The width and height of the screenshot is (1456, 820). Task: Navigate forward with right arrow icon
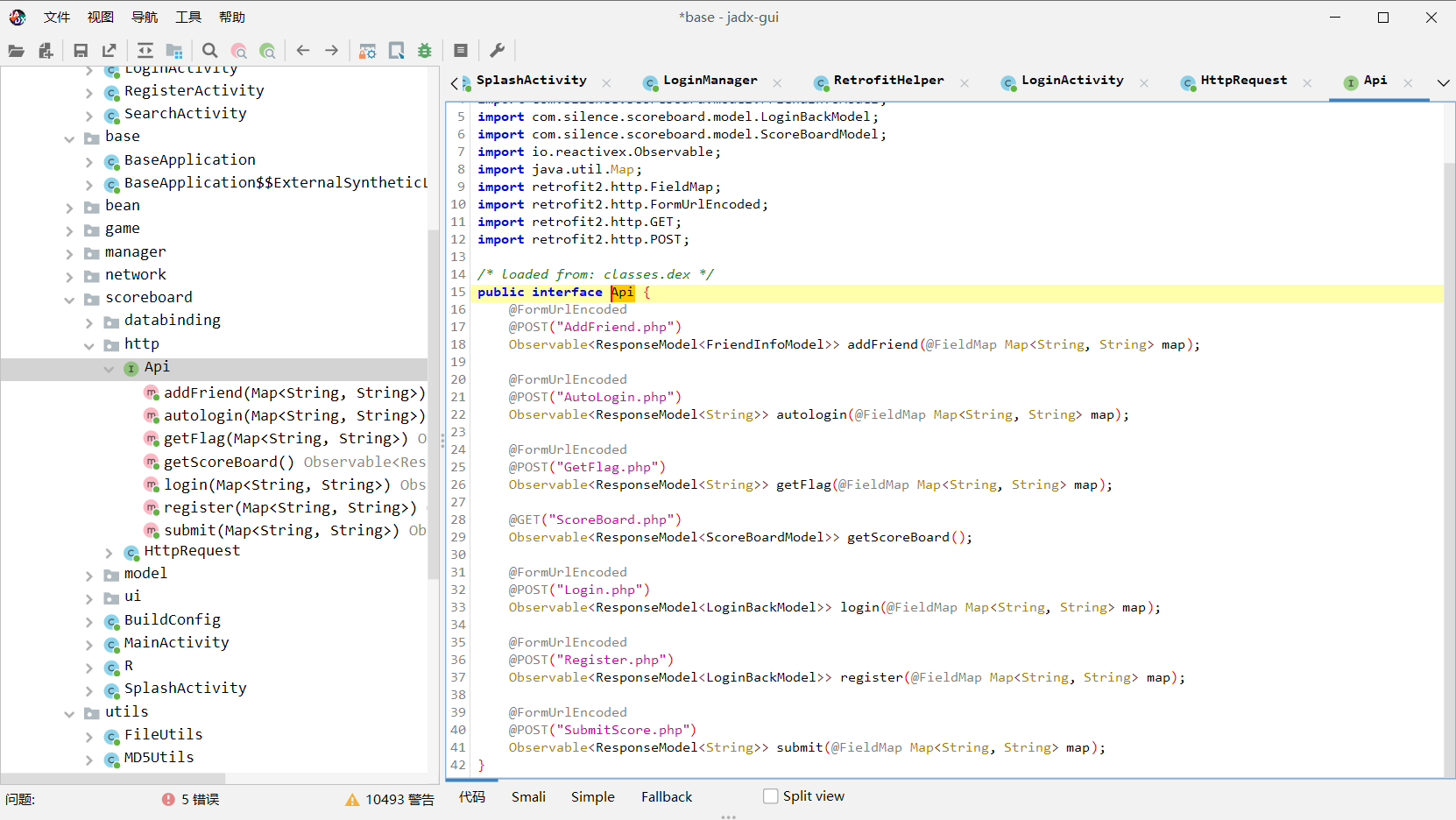tap(332, 51)
